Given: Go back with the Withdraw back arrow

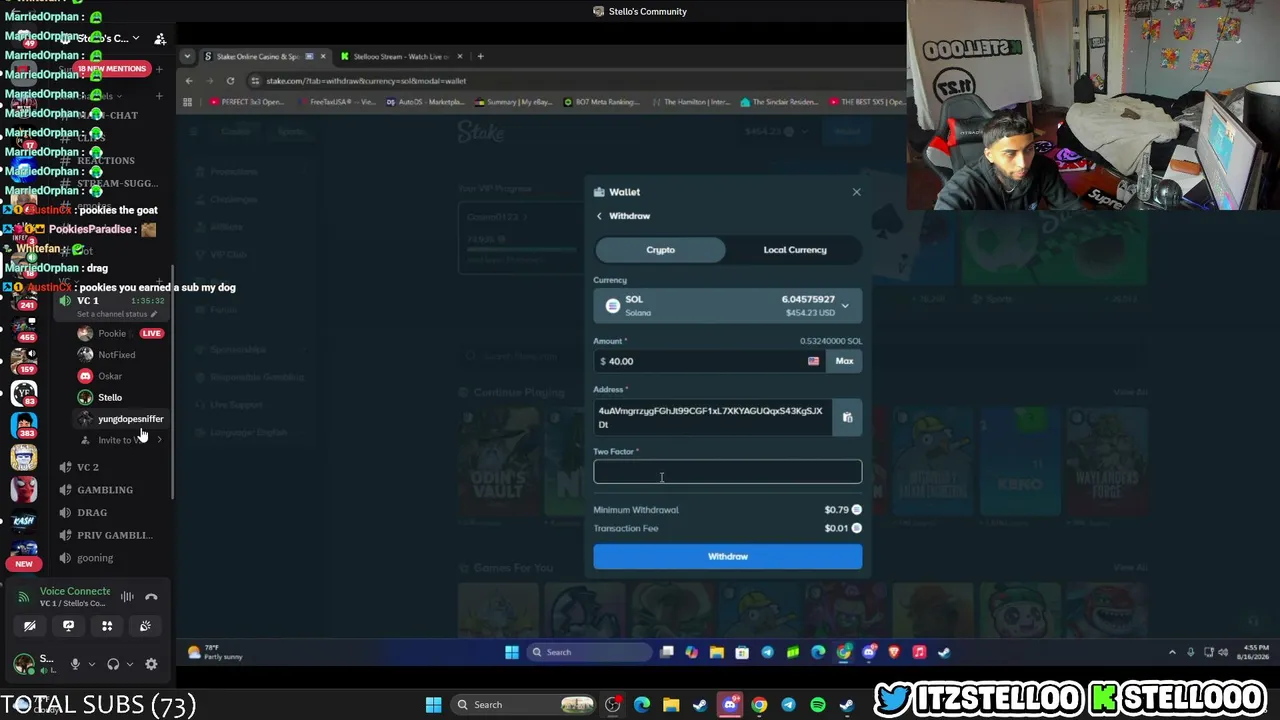Looking at the screenshot, I should pyautogui.click(x=599, y=216).
